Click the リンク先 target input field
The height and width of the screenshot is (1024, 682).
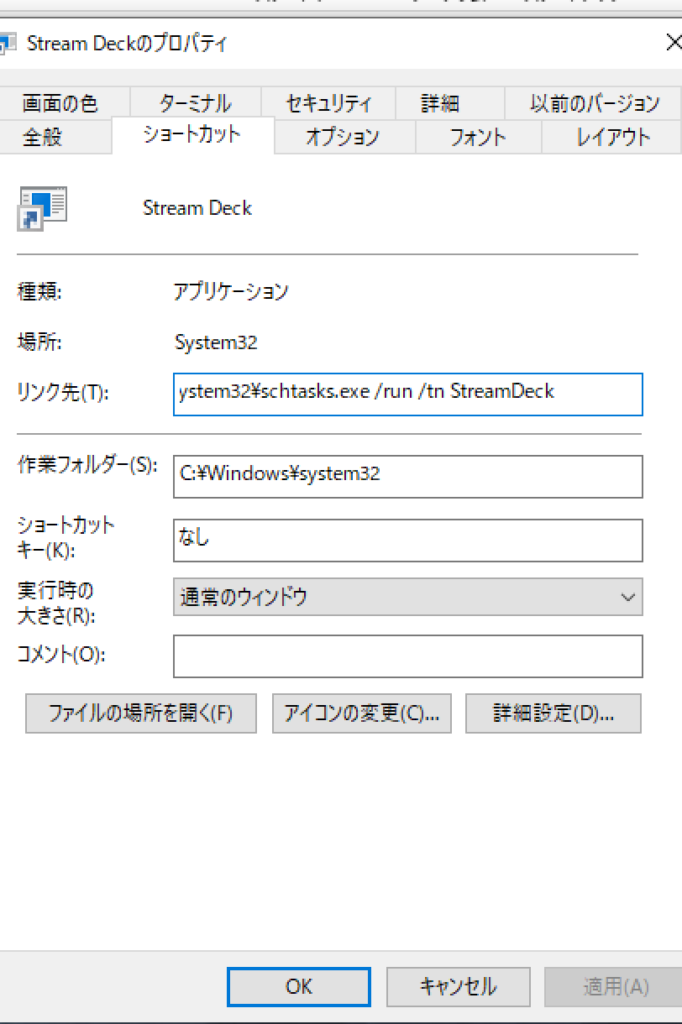coord(408,394)
